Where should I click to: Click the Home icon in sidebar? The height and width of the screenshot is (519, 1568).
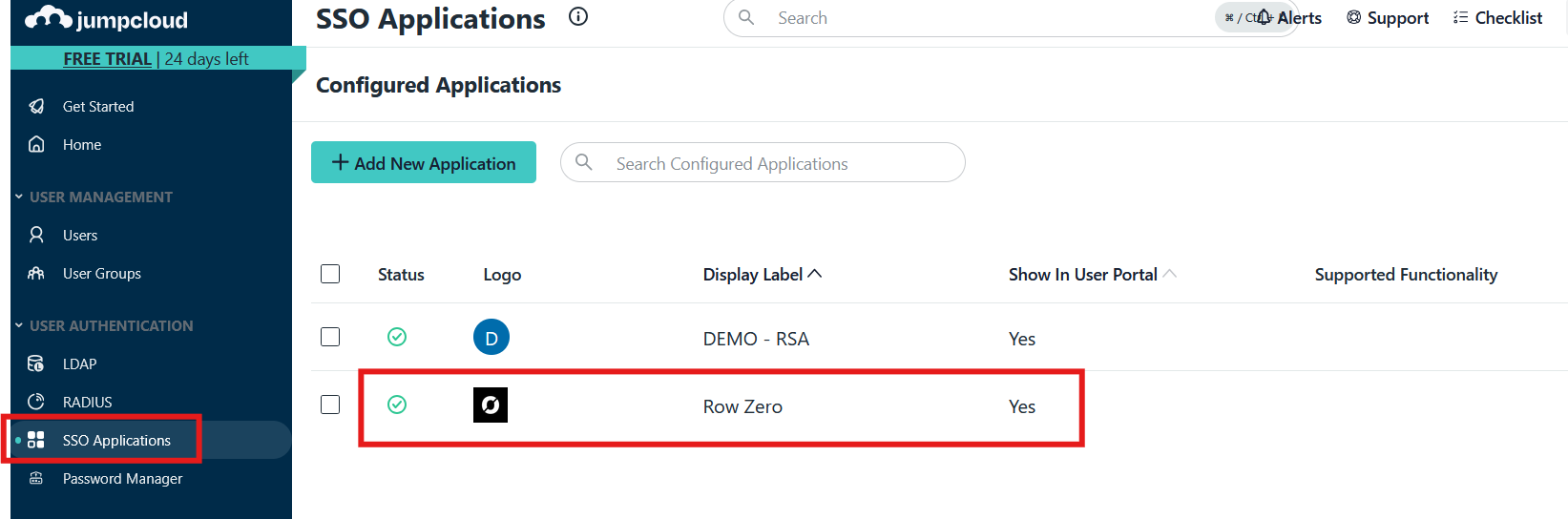[36, 144]
